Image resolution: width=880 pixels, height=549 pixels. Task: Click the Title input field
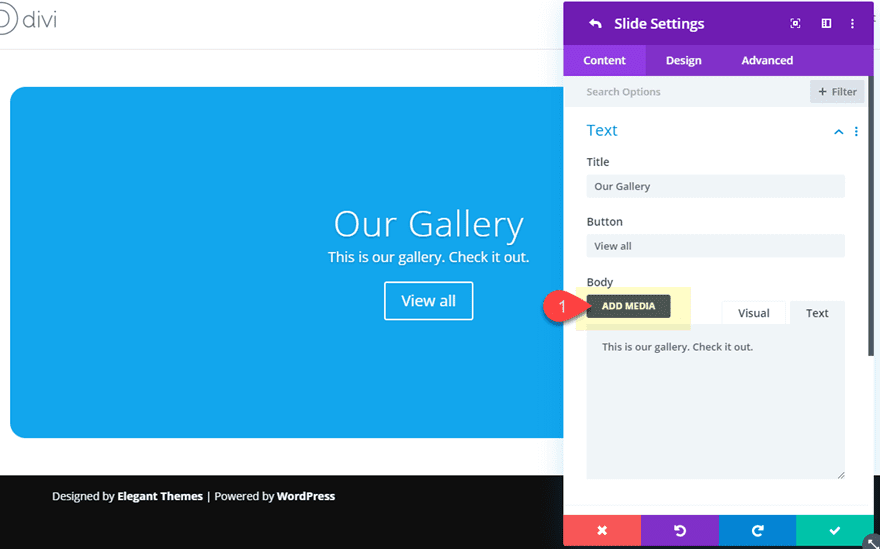715,186
